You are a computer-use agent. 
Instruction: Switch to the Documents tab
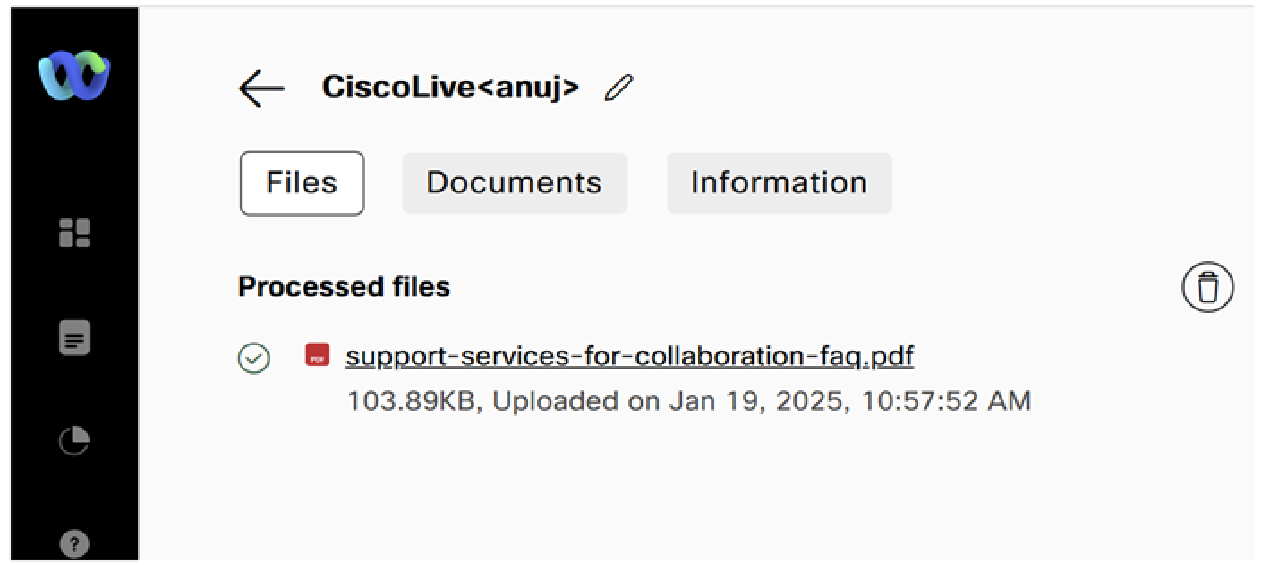coord(514,183)
